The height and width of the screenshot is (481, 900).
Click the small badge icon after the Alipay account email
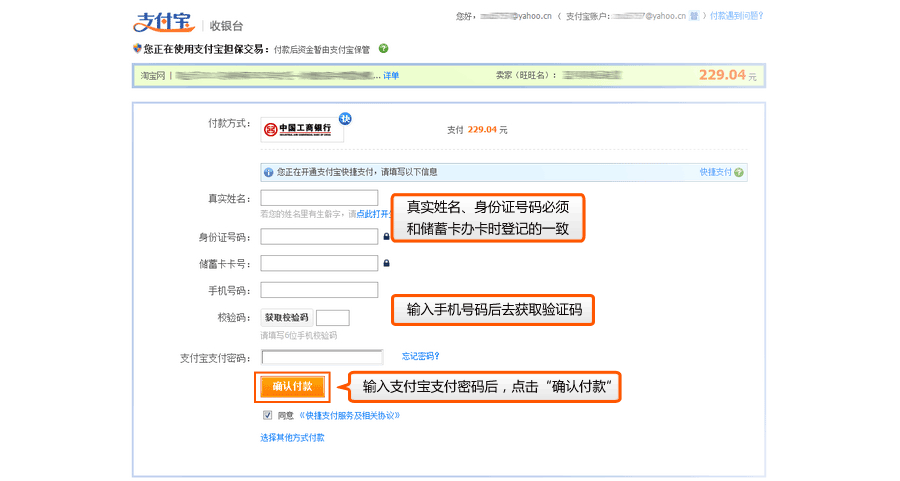pyautogui.click(x=694, y=16)
